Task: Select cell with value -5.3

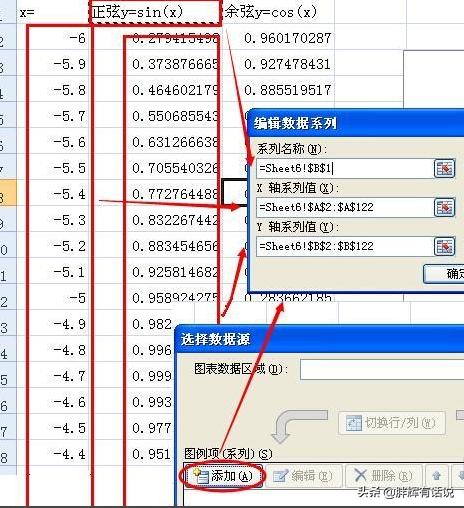Action: pyautogui.click(x=53, y=220)
